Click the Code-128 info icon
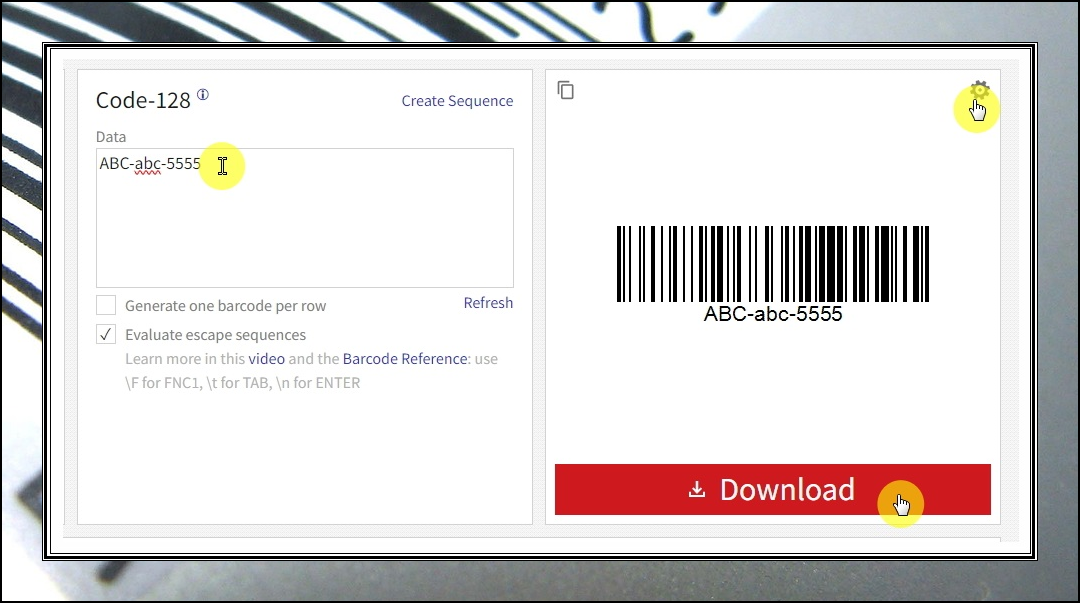The height and width of the screenshot is (603, 1080). click(x=202, y=94)
